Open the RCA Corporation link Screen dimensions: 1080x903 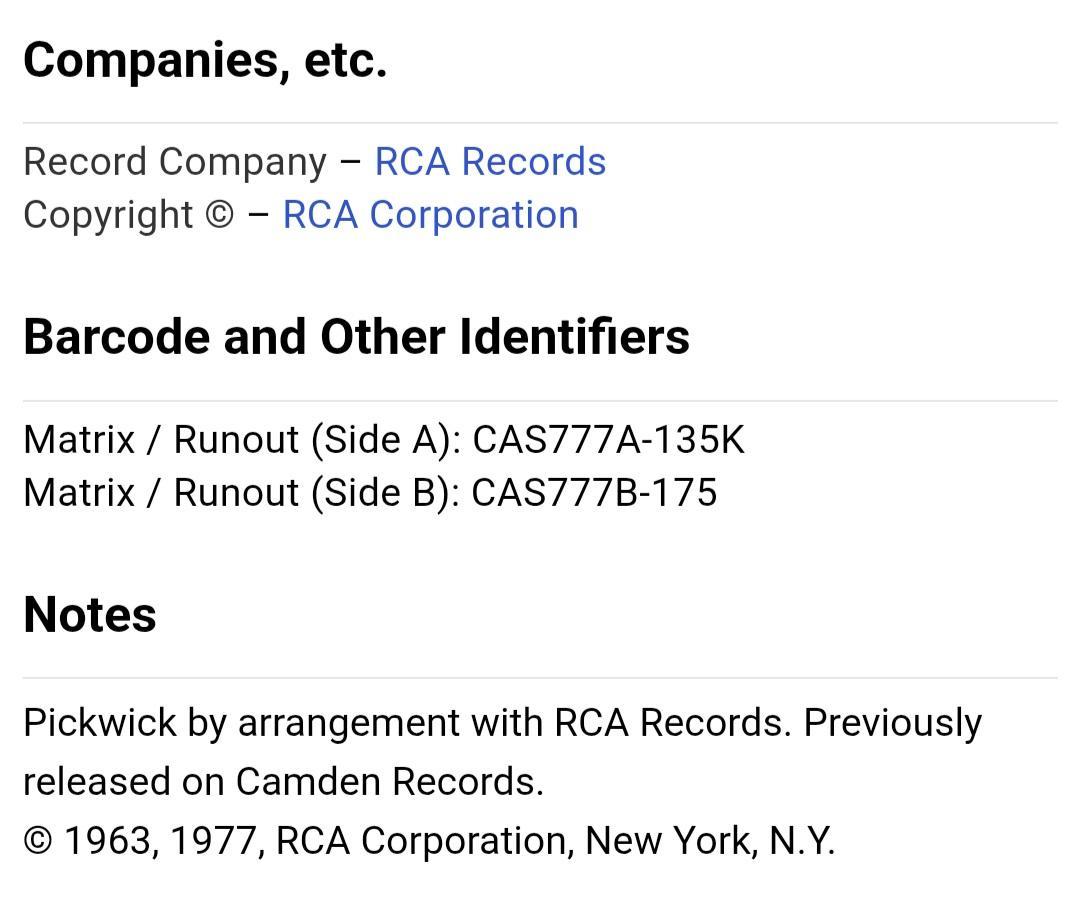coord(430,215)
